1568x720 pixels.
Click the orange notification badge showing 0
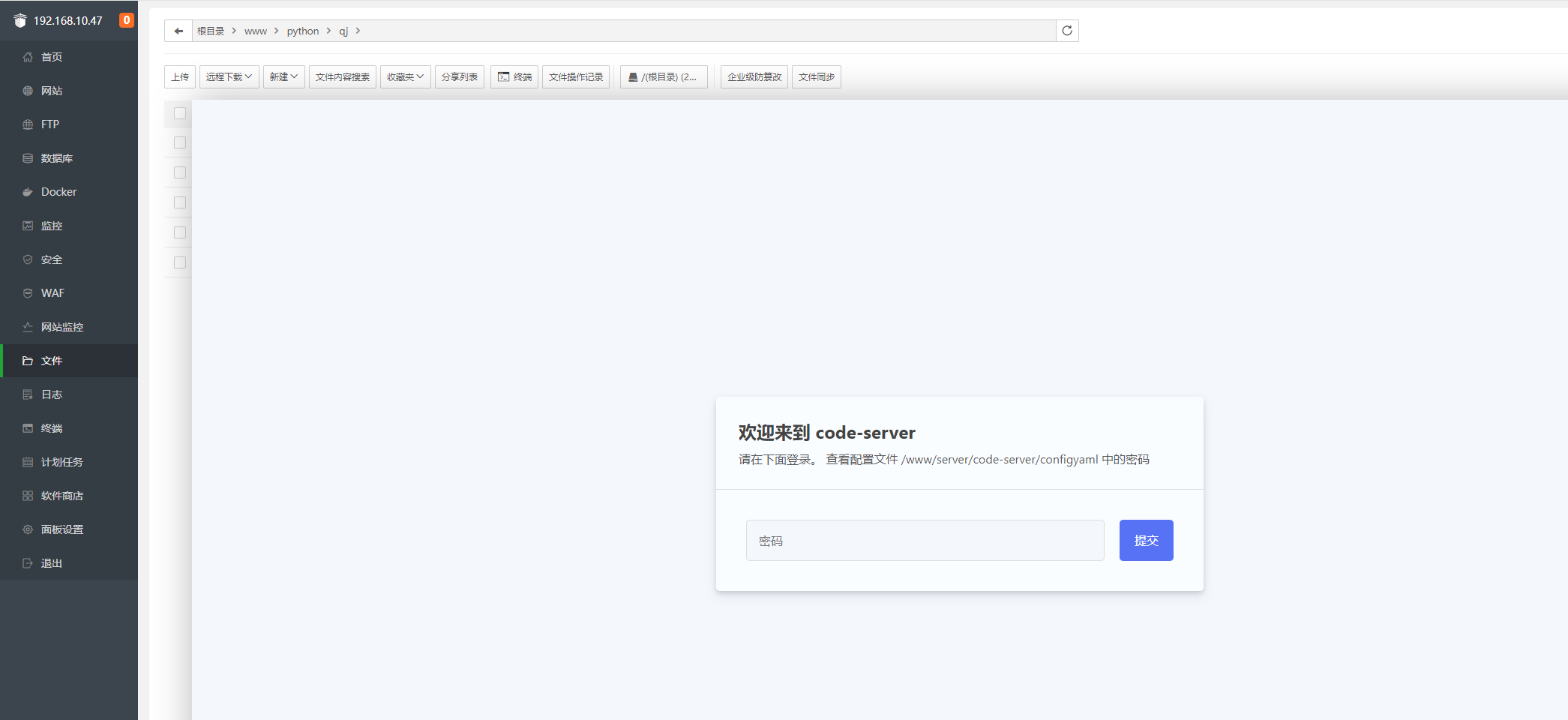127,20
